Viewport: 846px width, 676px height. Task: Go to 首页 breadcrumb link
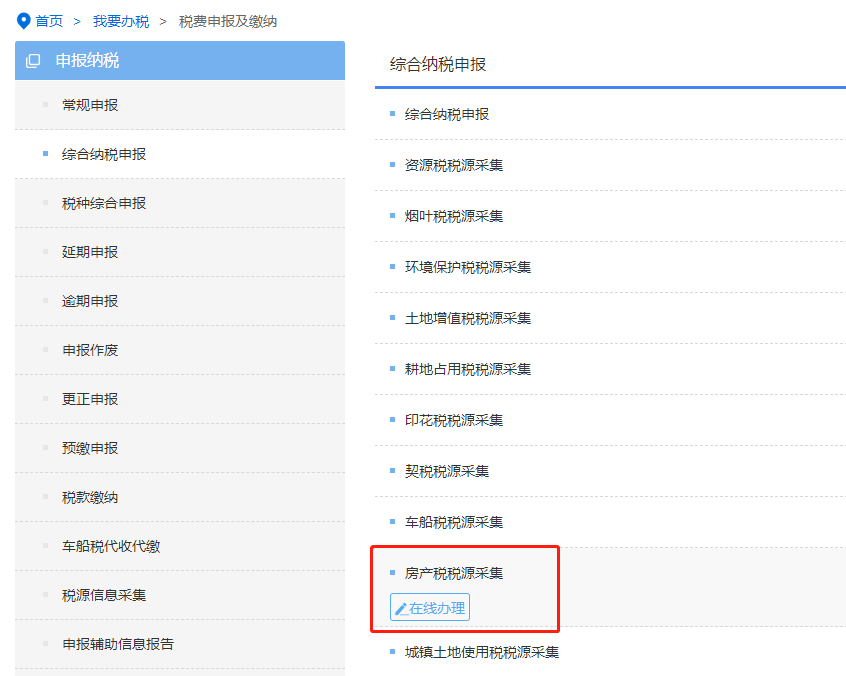[49, 21]
